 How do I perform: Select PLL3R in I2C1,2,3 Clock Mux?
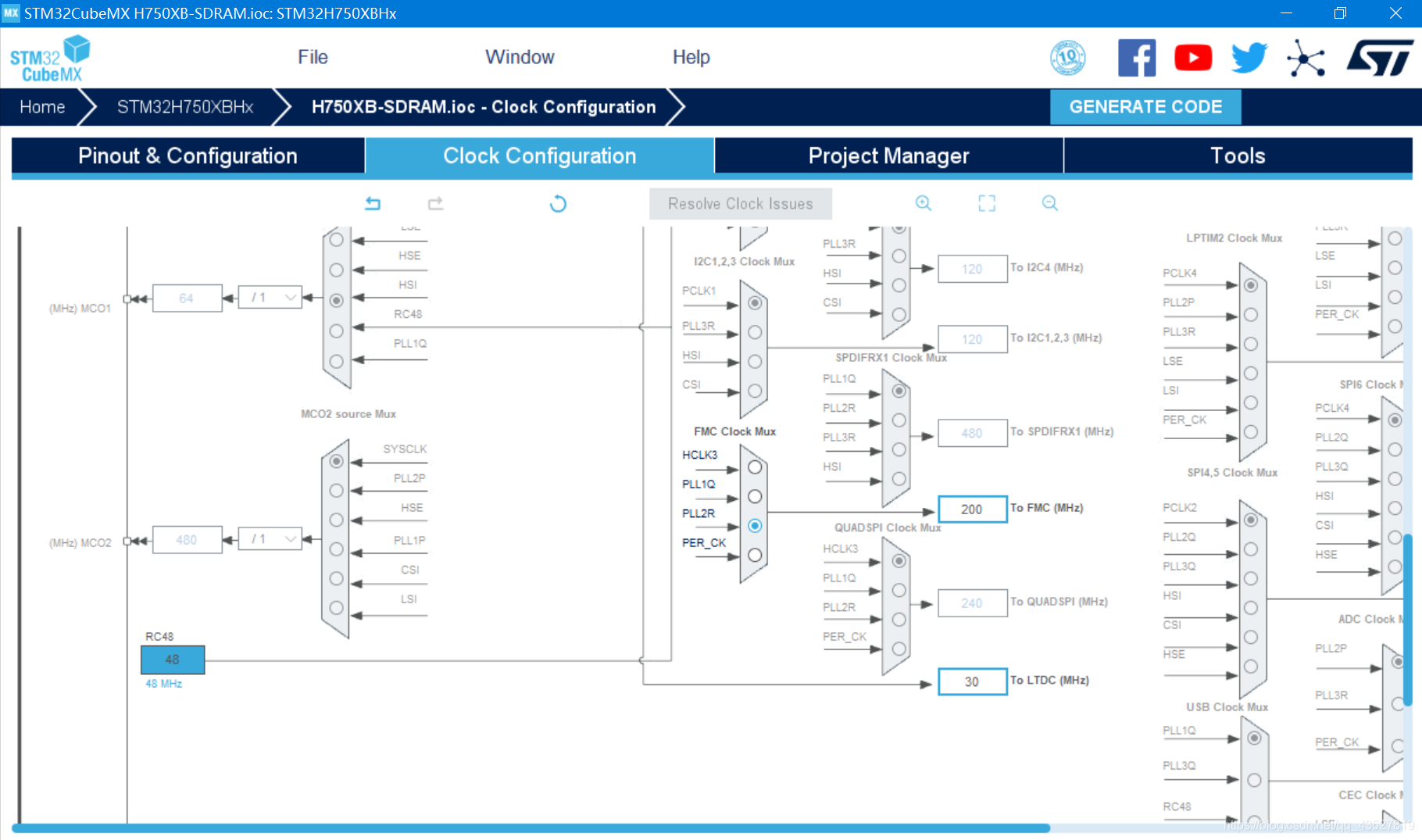pyautogui.click(x=755, y=332)
